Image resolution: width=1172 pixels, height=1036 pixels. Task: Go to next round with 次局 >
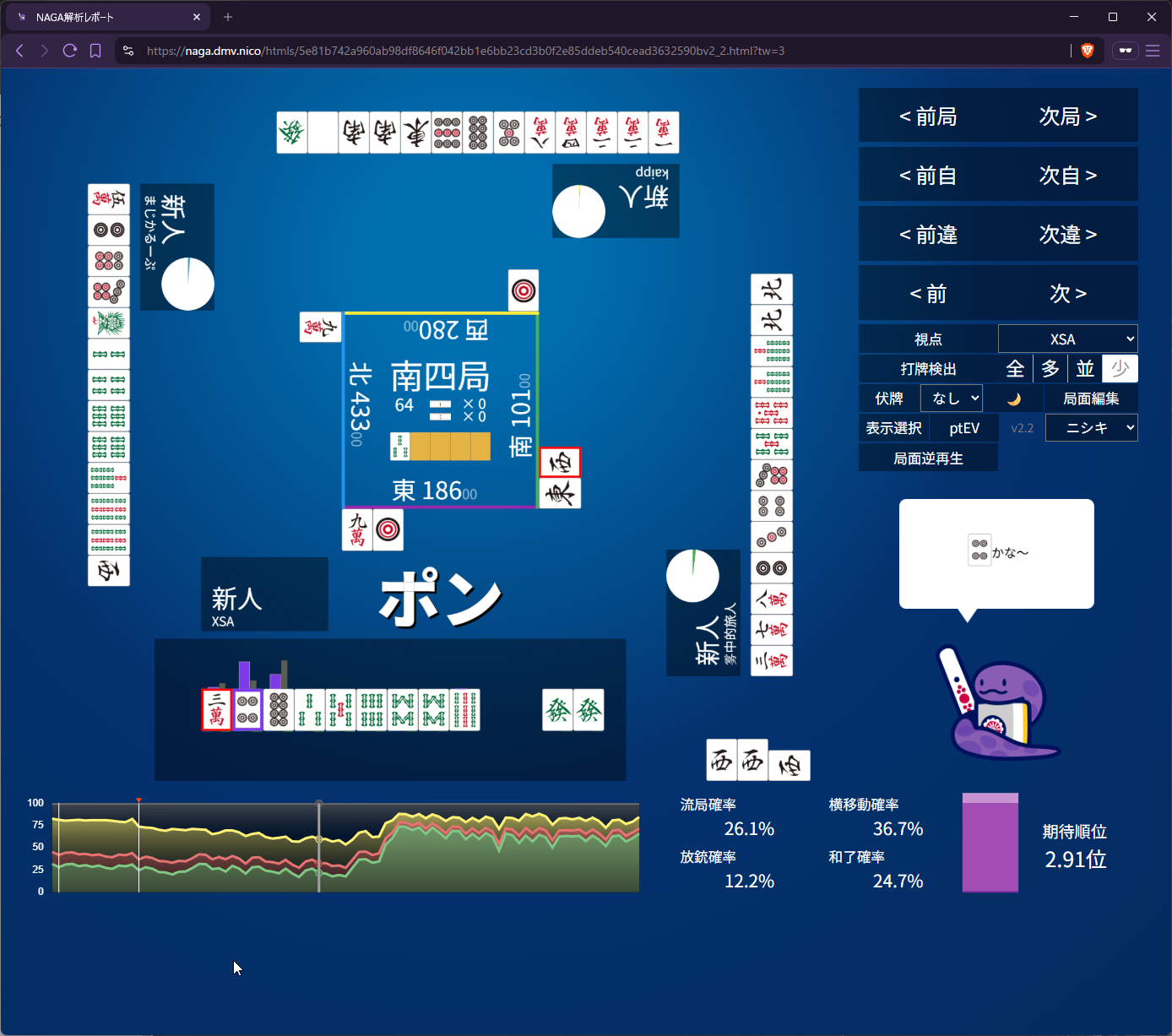[x=1067, y=117]
